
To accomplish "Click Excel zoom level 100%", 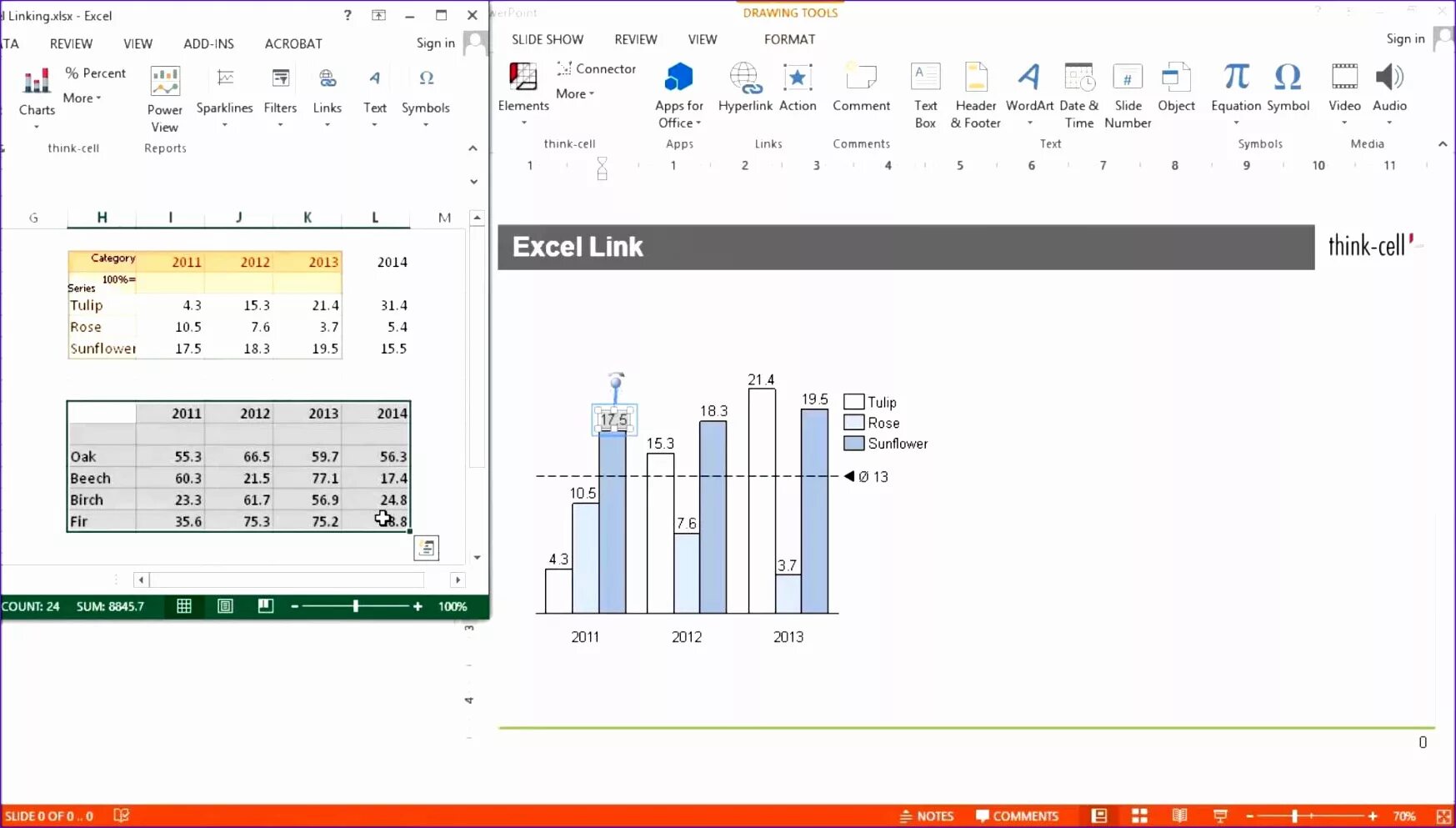I will coord(453,606).
